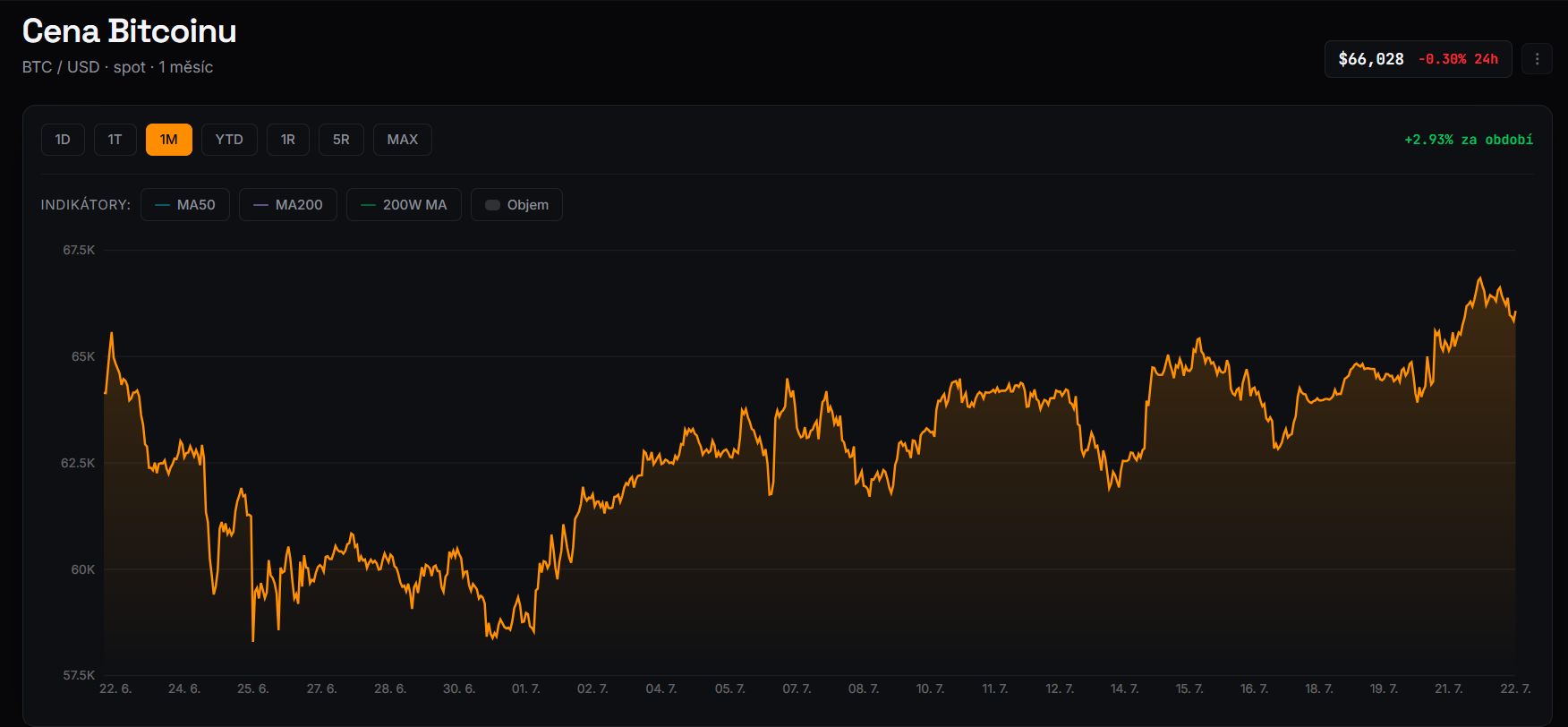Click the -0.30% 24h change text
1568x727 pixels.
(1458, 59)
